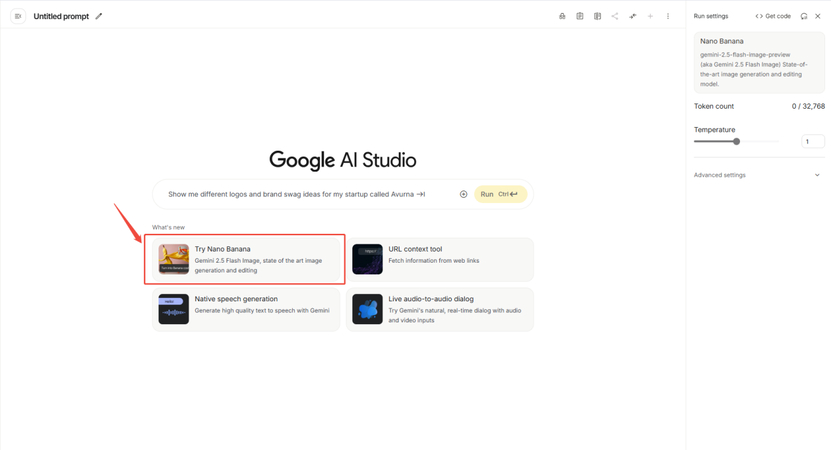Open the incognito temporary chat icon

coord(562,16)
